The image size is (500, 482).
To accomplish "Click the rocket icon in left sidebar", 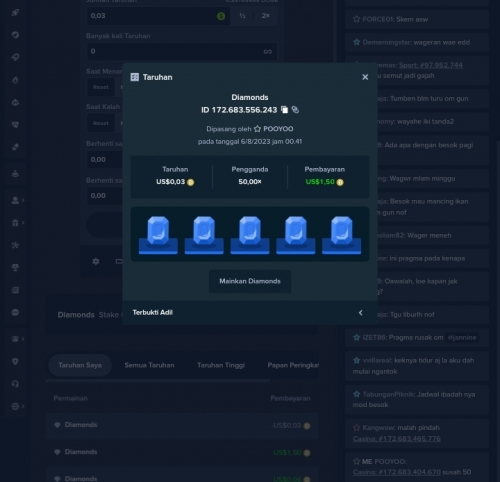I will click(x=15, y=13).
